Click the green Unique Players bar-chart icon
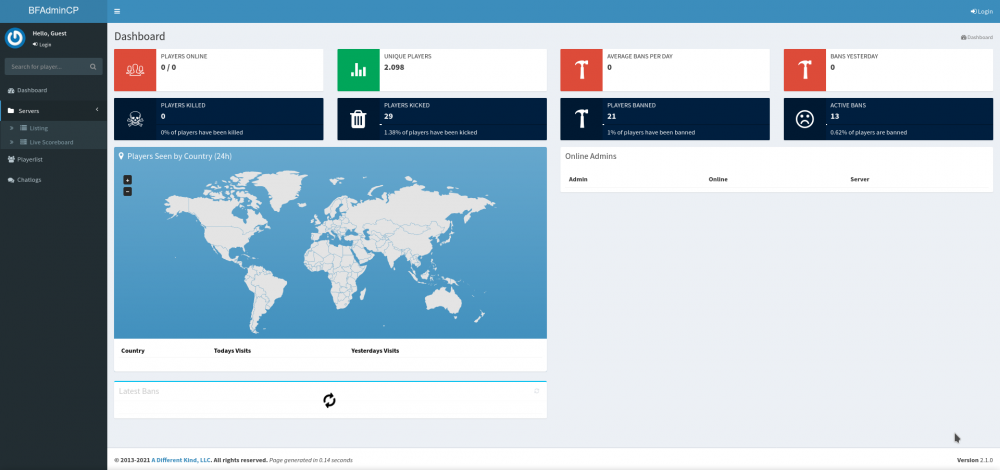 [x=358, y=71]
